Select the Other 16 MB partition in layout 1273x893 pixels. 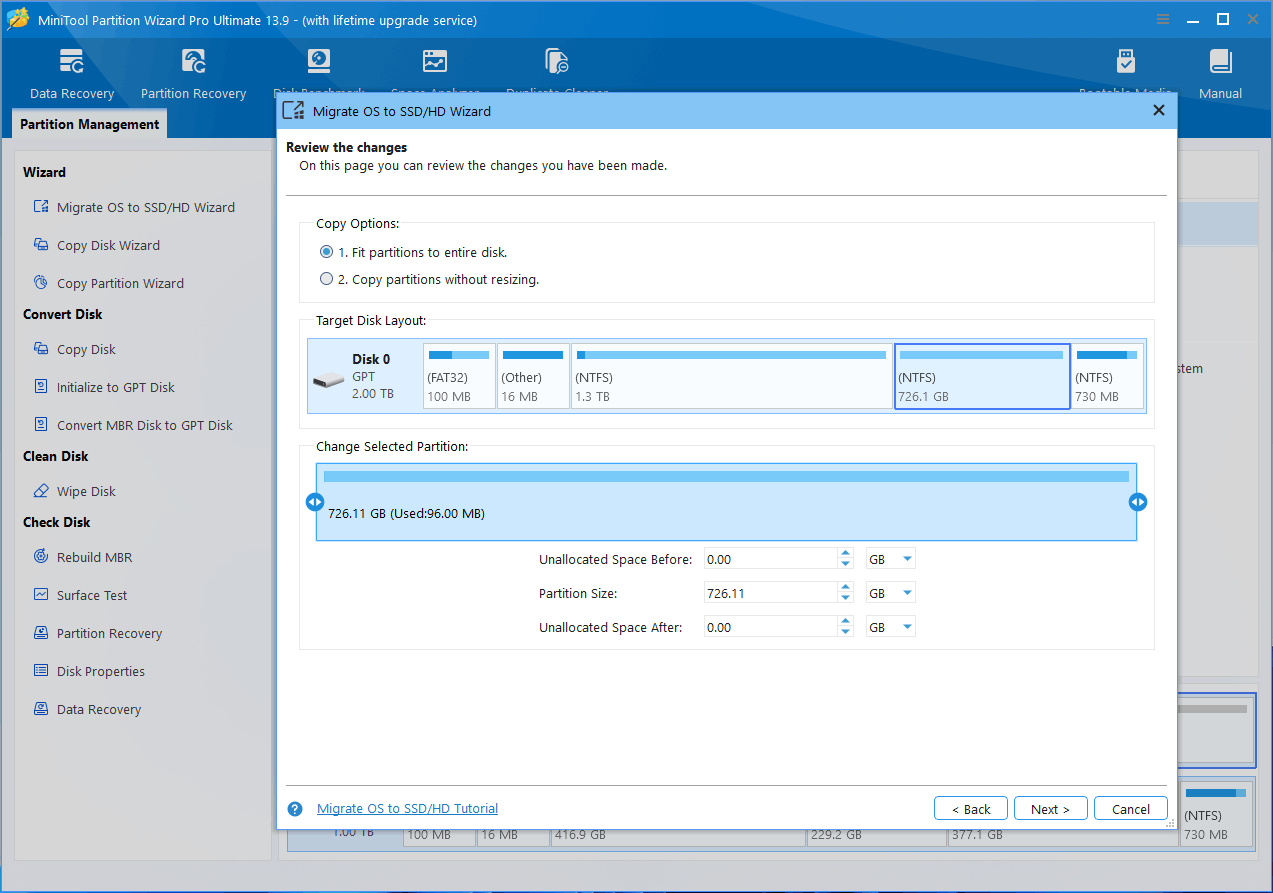tap(533, 376)
